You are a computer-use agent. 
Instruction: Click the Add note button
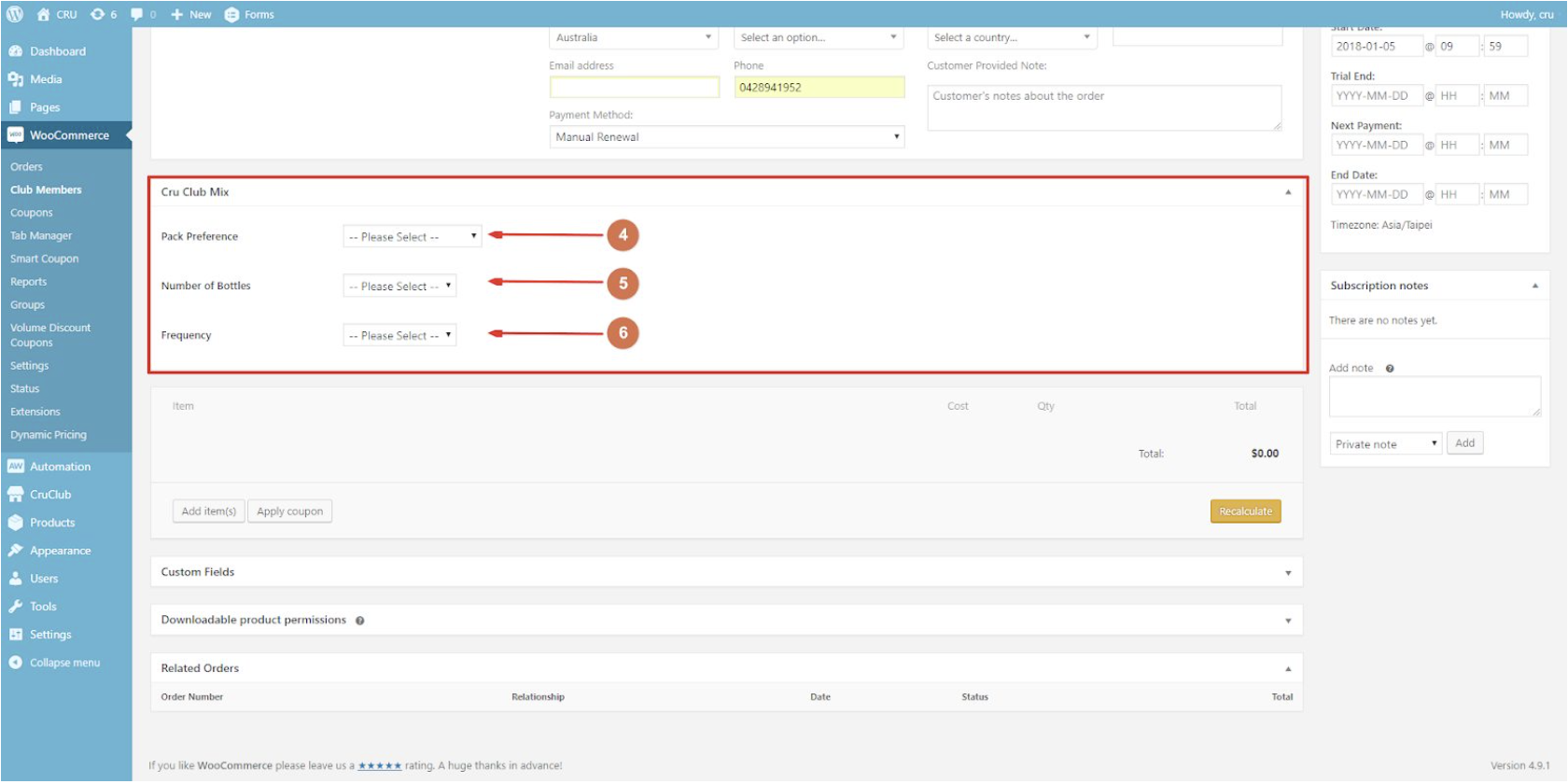tap(1465, 443)
